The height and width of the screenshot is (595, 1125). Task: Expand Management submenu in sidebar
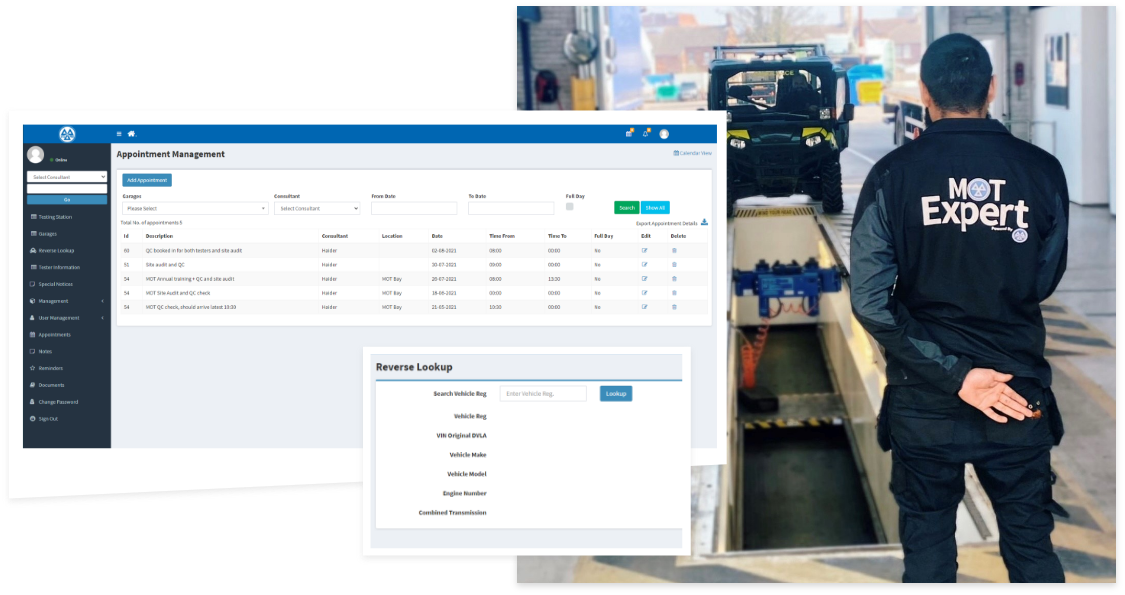coord(67,301)
